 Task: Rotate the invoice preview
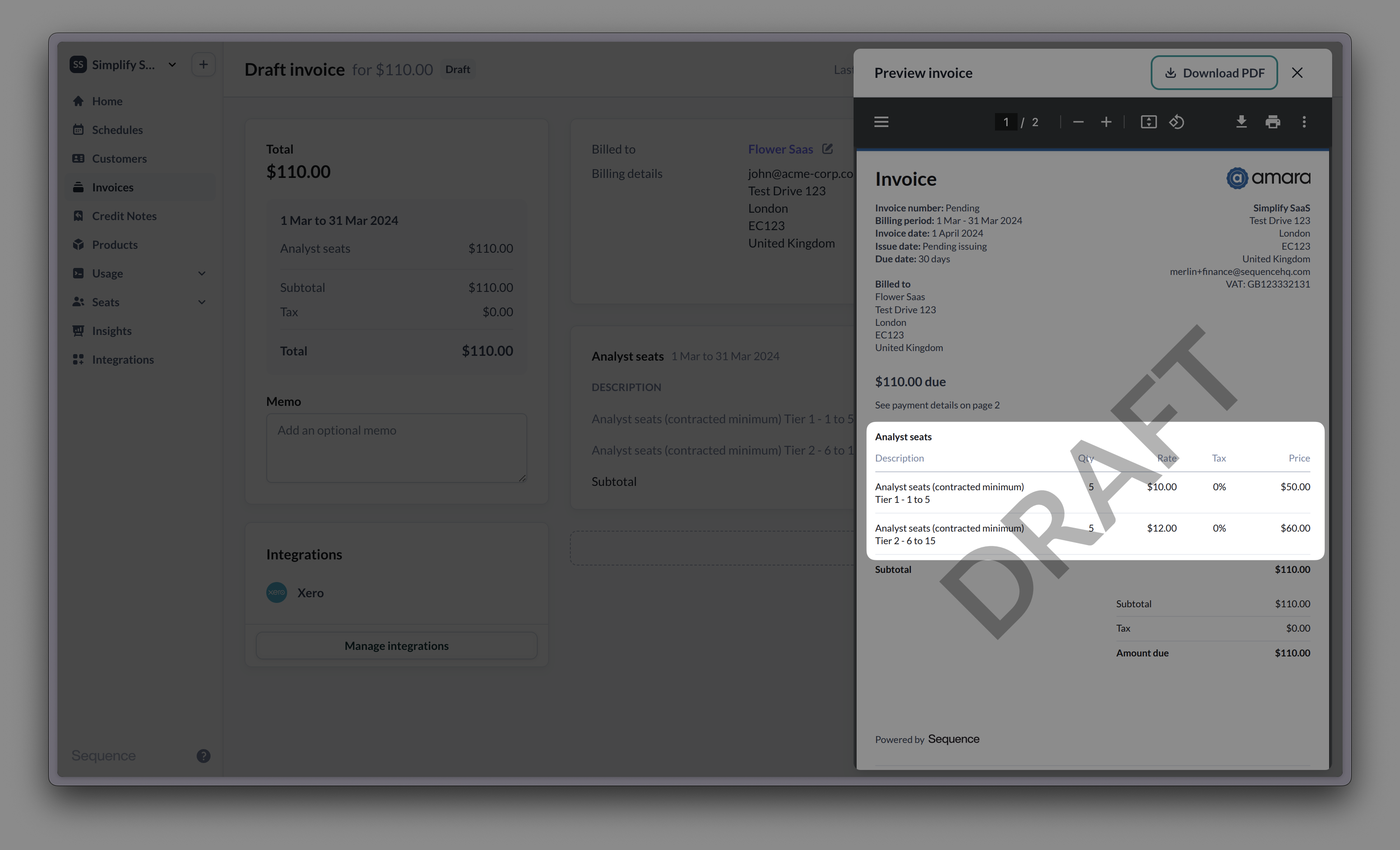coord(1177,122)
